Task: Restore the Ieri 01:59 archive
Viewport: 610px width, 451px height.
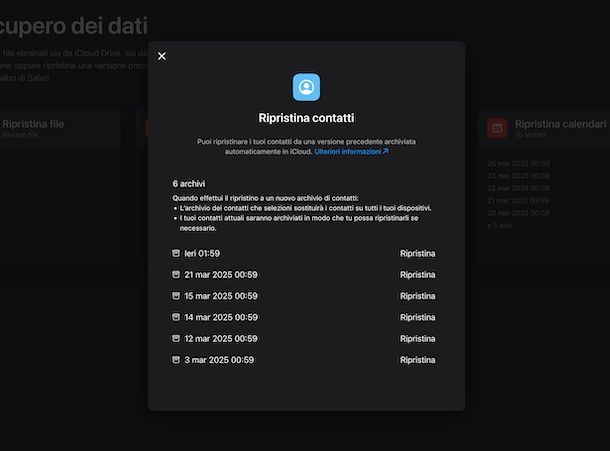Action: [x=417, y=253]
